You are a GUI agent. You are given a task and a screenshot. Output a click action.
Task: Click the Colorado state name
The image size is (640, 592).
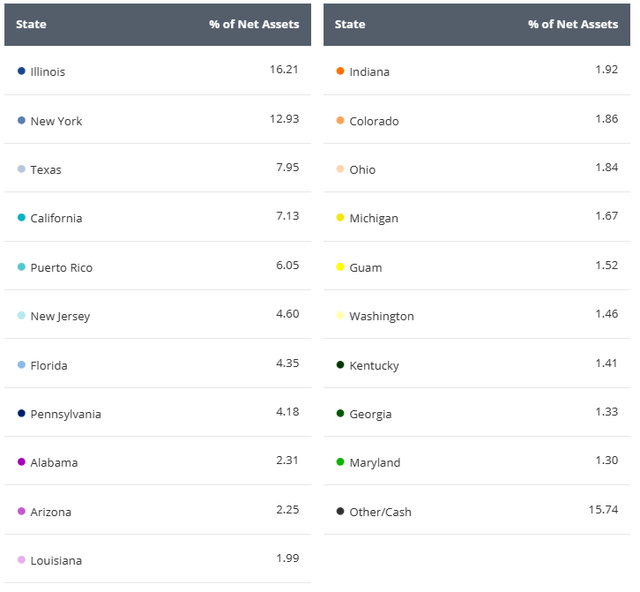(x=374, y=121)
